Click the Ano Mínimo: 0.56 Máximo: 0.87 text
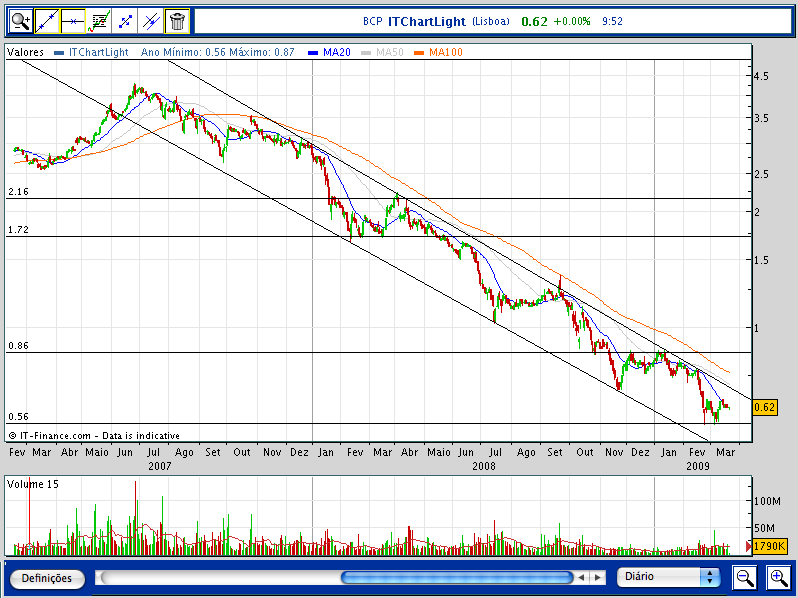Viewport: 798px width, 598px height. 217,52
